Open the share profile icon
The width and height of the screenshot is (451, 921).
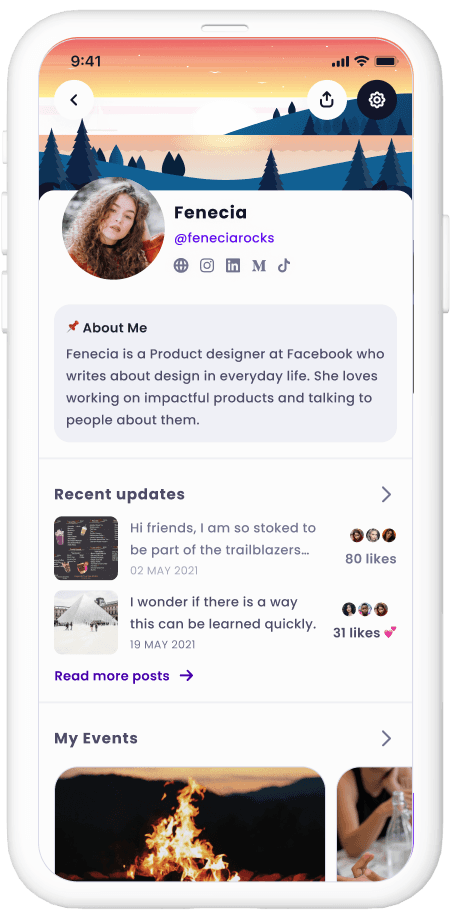327,100
